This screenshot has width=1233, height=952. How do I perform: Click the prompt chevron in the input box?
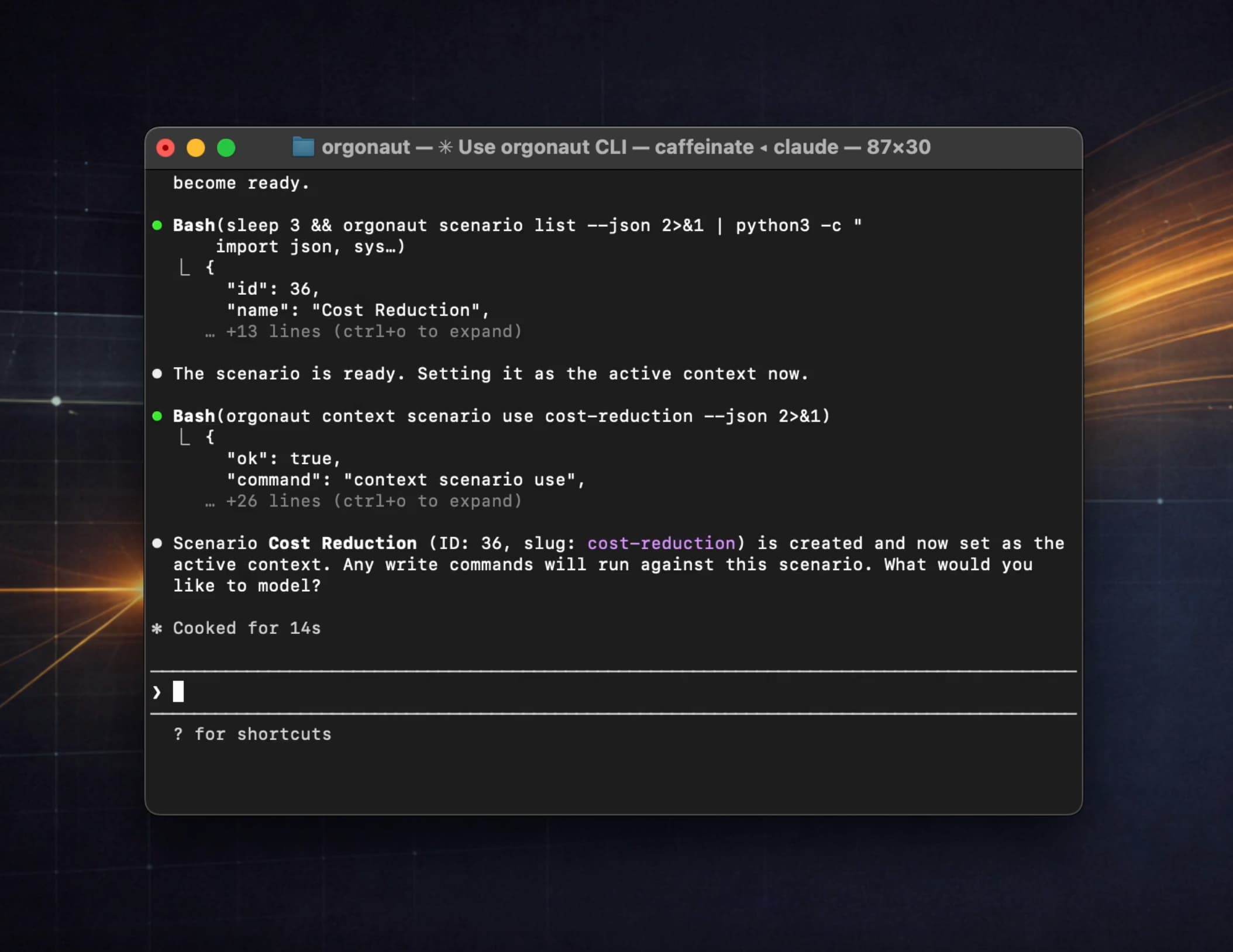(156, 692)
